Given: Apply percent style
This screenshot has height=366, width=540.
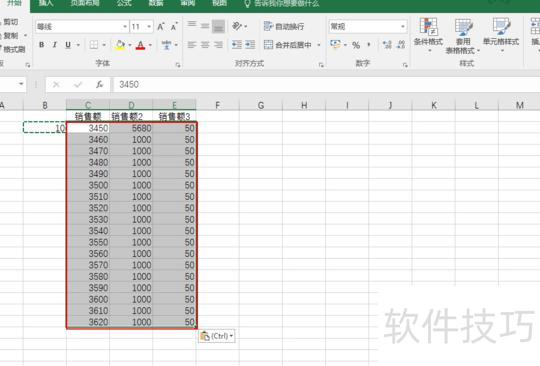Looking at the screenshot, I should (356, 45).
